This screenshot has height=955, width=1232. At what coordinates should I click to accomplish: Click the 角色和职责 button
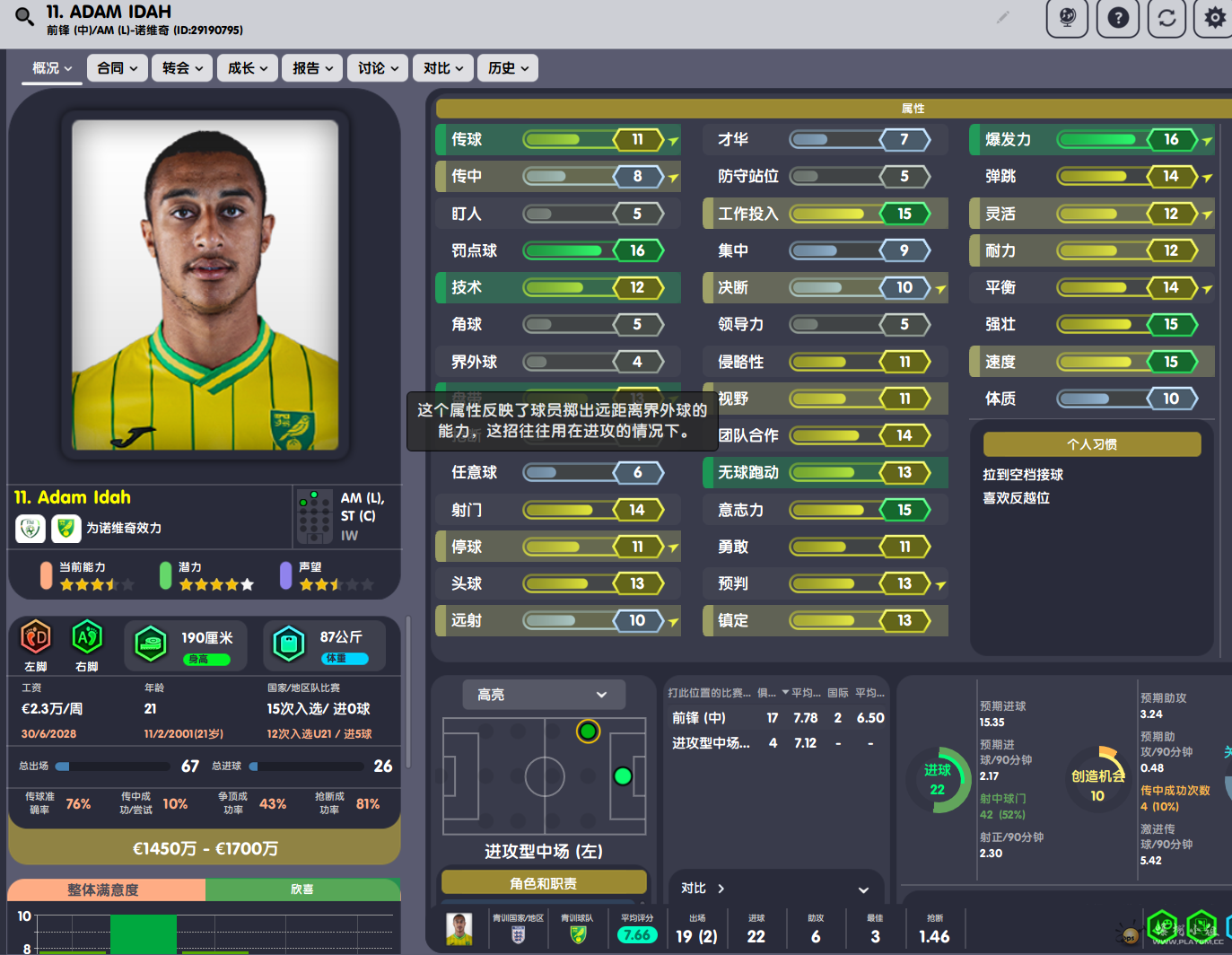[543, 883]
